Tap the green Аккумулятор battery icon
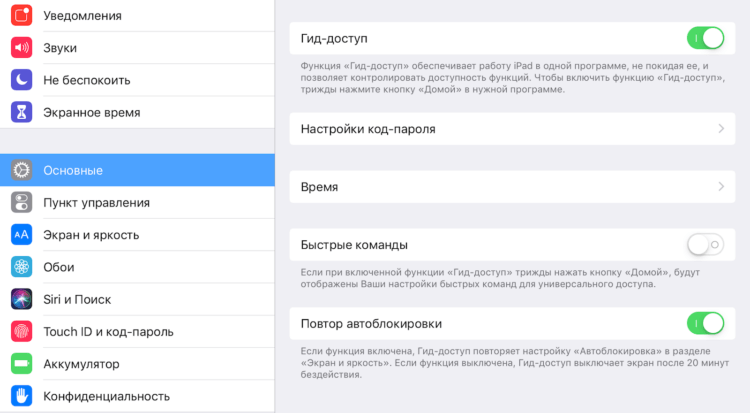This screenshot has width=750, height=413. click(x=22, y=364)
